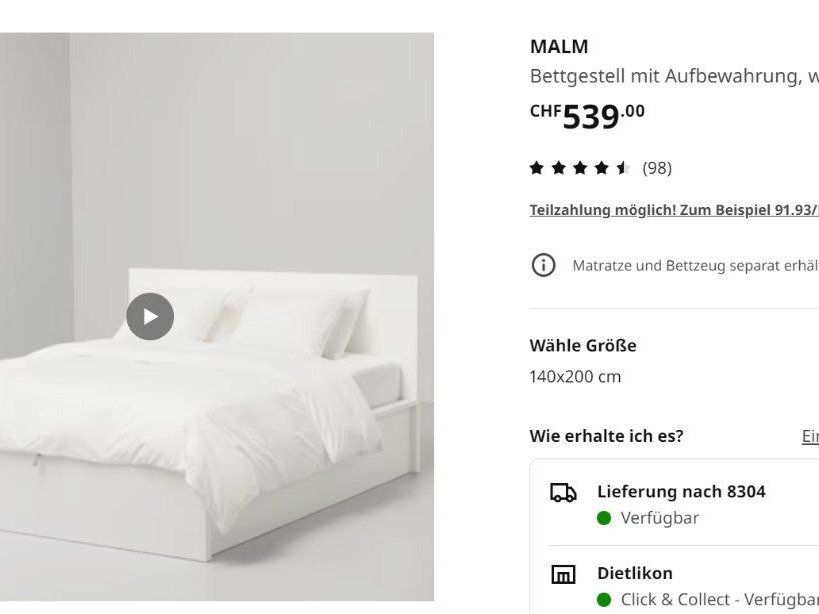Image resolution: width=819 pixels, height=614 pixels.
Task: Click the delivery truck icon
Action: pyautogui.click(x=564, y=491)
